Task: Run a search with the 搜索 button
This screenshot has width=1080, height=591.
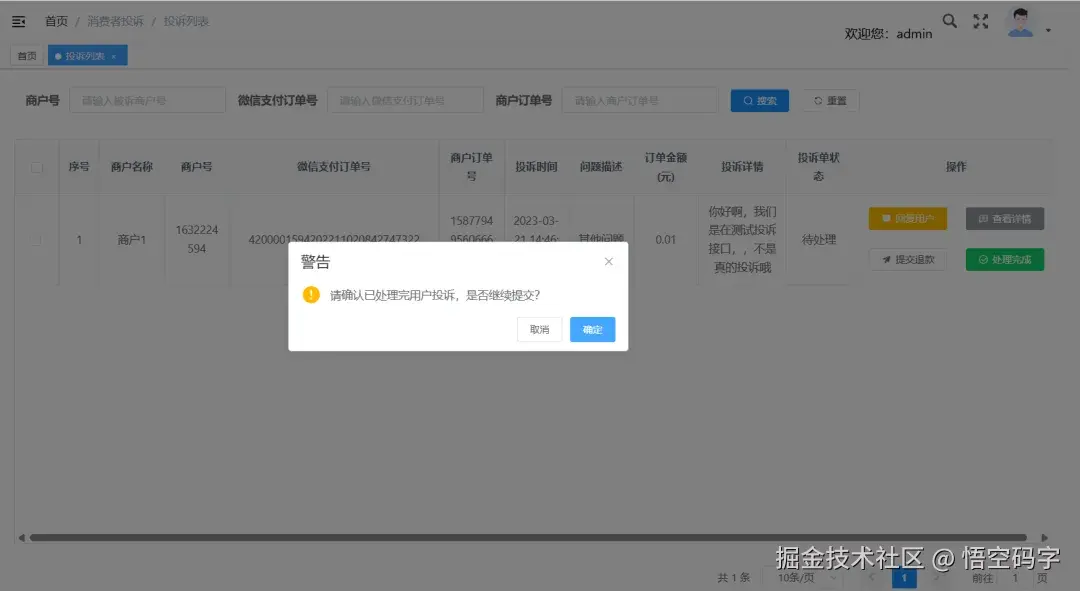Action: point(759,100)
